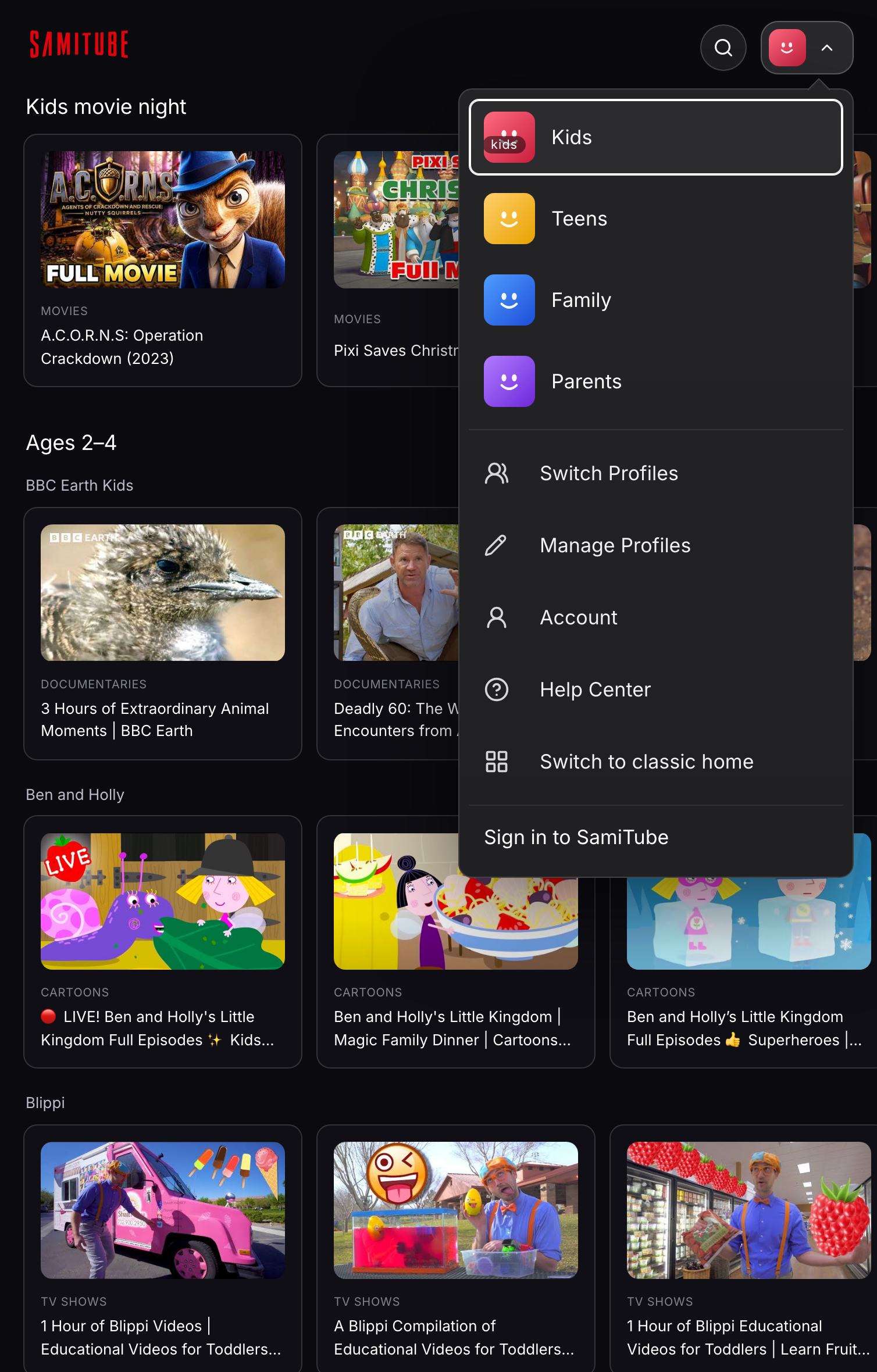Click LIVE! Ben and Holly's Little Kingdom title
This screenshot has width=877, height=1372.
tap(157, 1028)
